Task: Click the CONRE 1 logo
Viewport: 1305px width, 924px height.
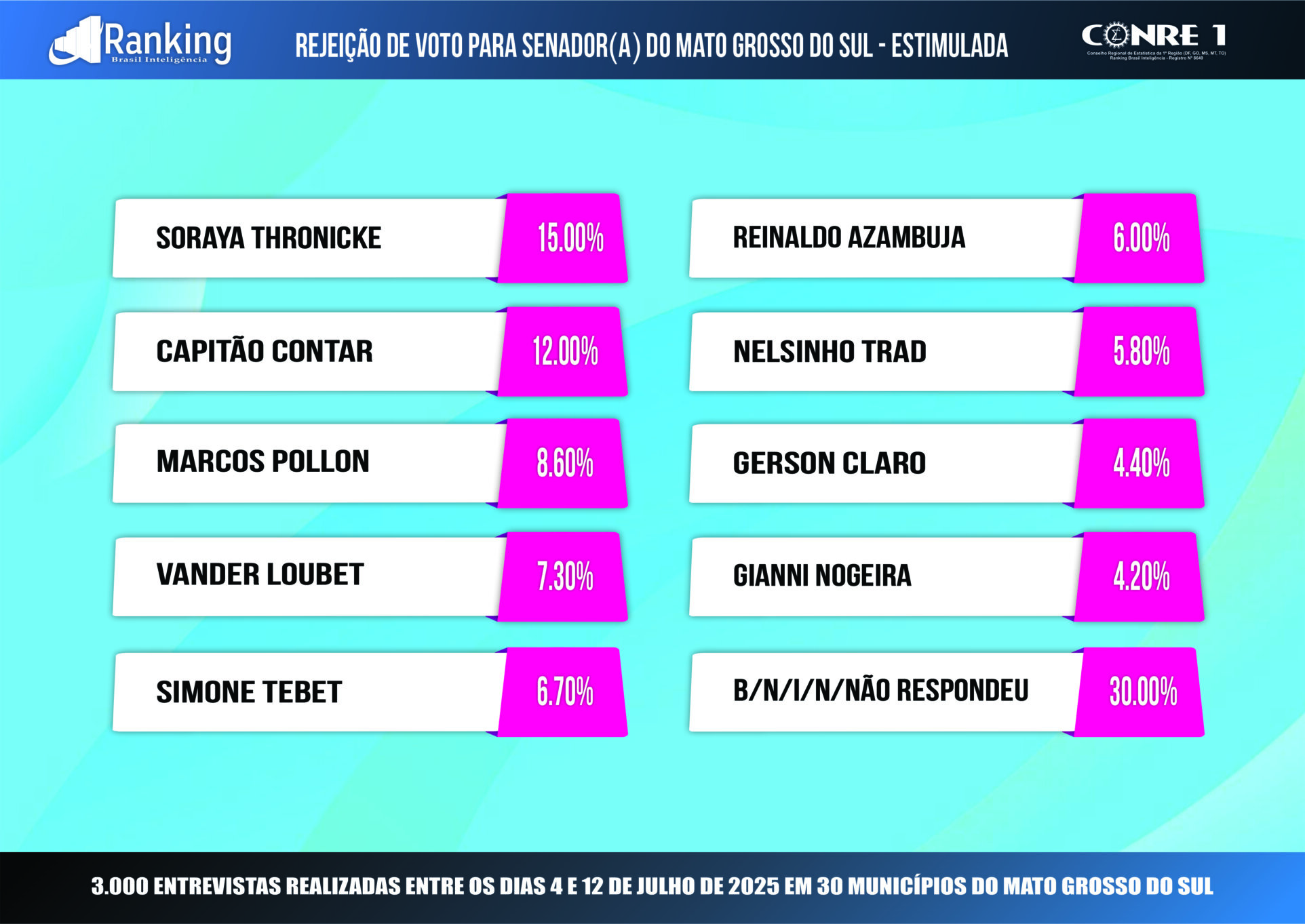Action: 1154,41
